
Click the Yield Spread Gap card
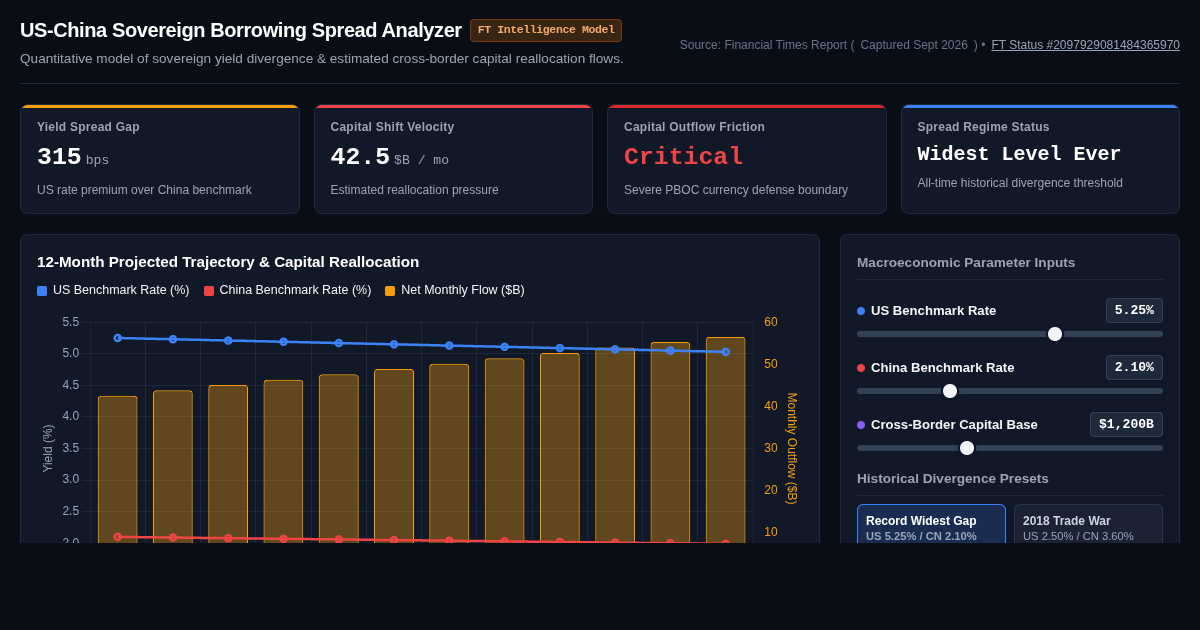160,159
